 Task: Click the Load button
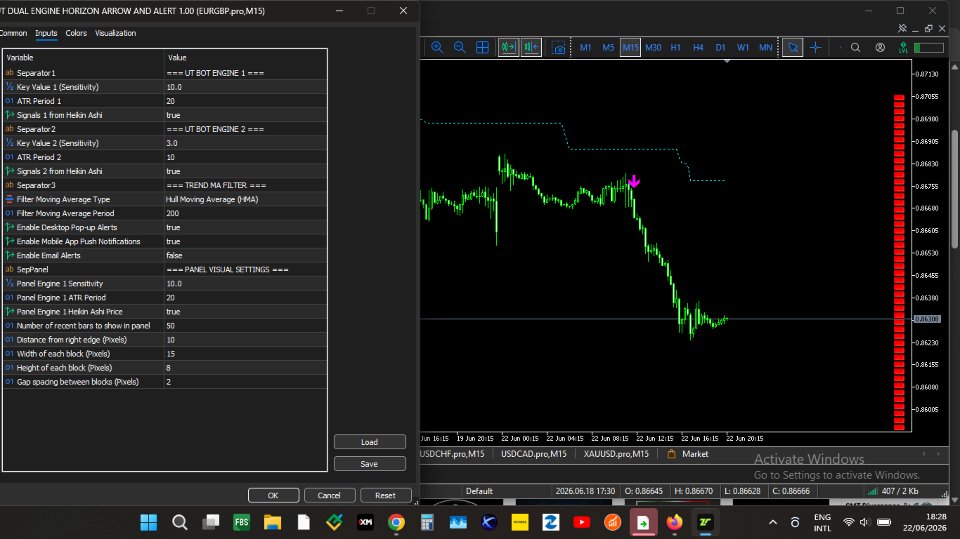click(x=369, y=442)
